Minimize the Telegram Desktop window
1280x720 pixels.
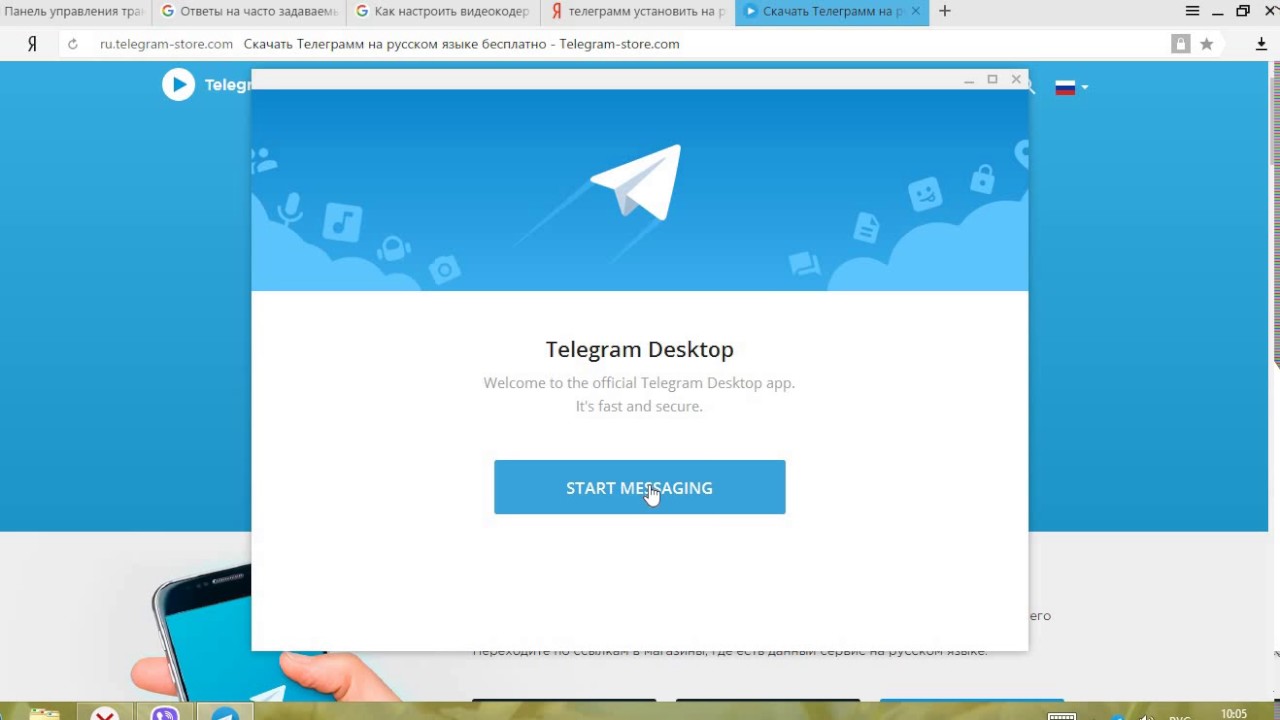[968, 79]
